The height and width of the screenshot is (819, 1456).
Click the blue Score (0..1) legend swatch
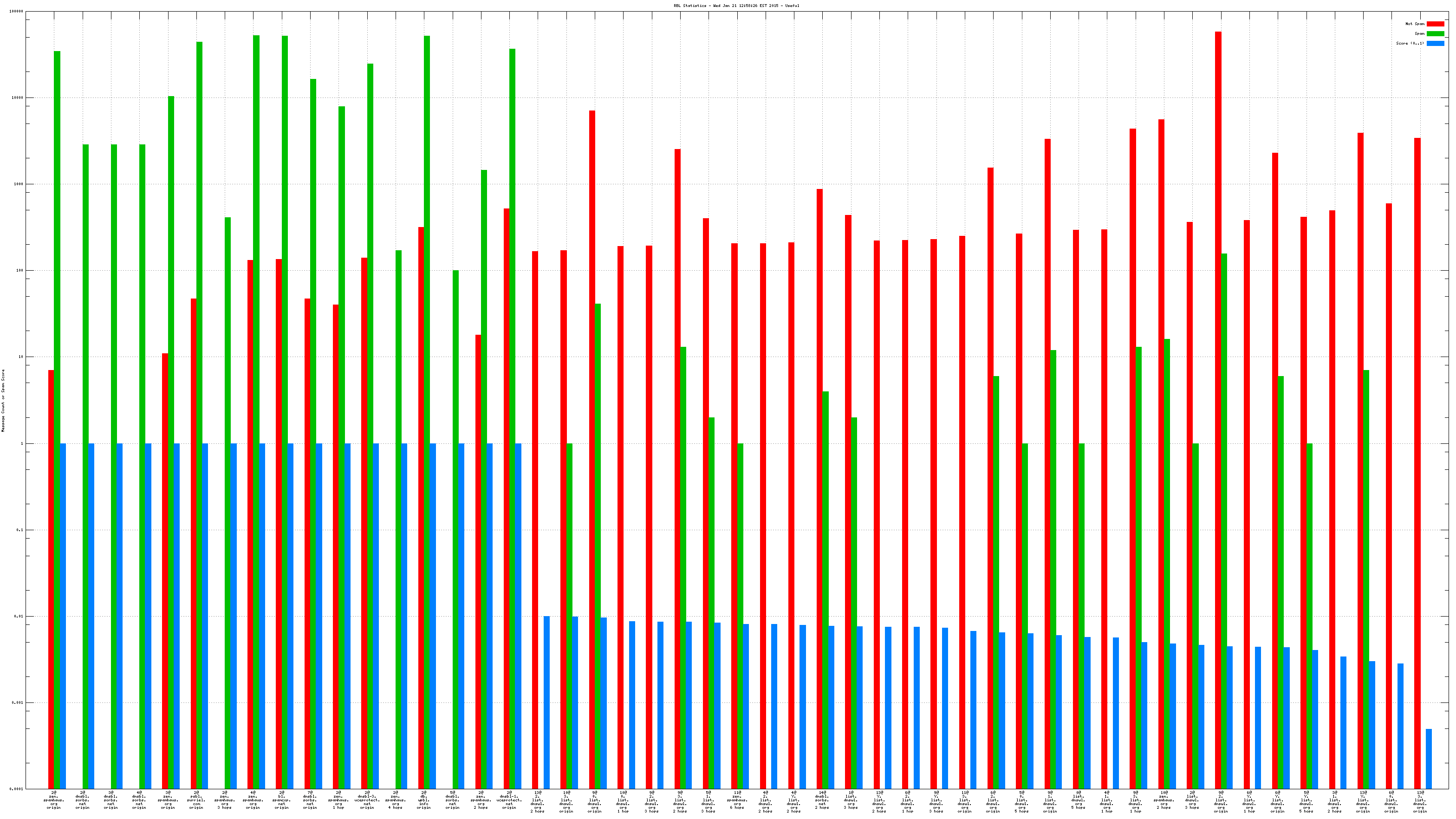point(1435,43)
